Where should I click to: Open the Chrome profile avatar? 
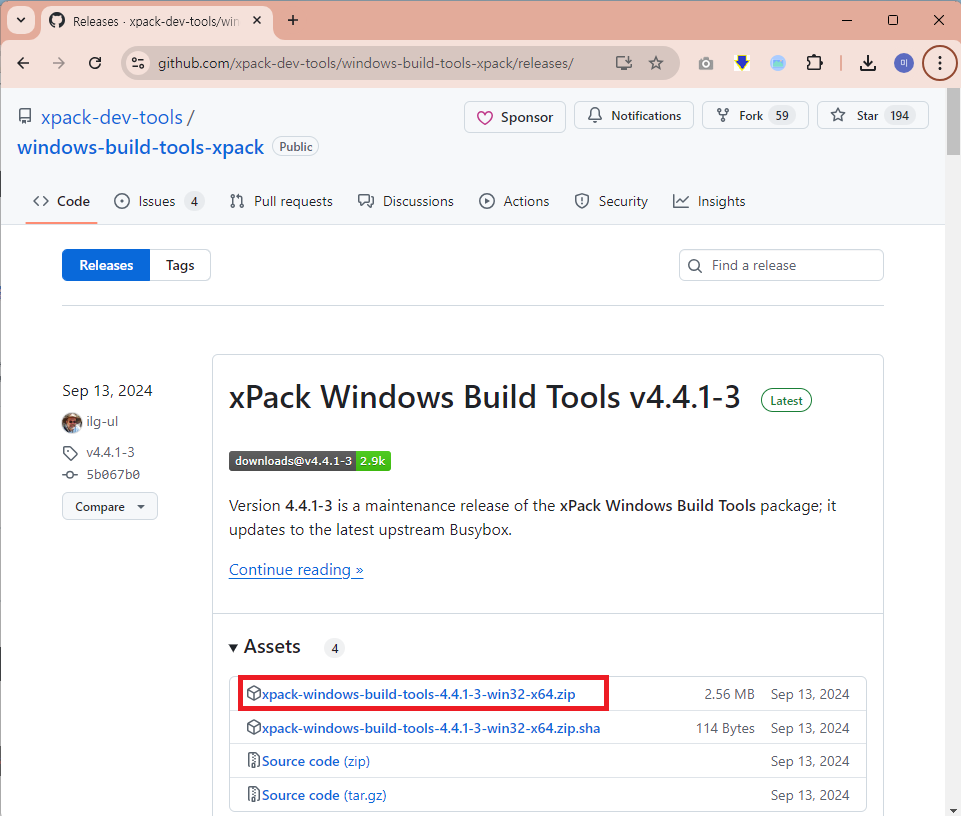pos(904,63)
